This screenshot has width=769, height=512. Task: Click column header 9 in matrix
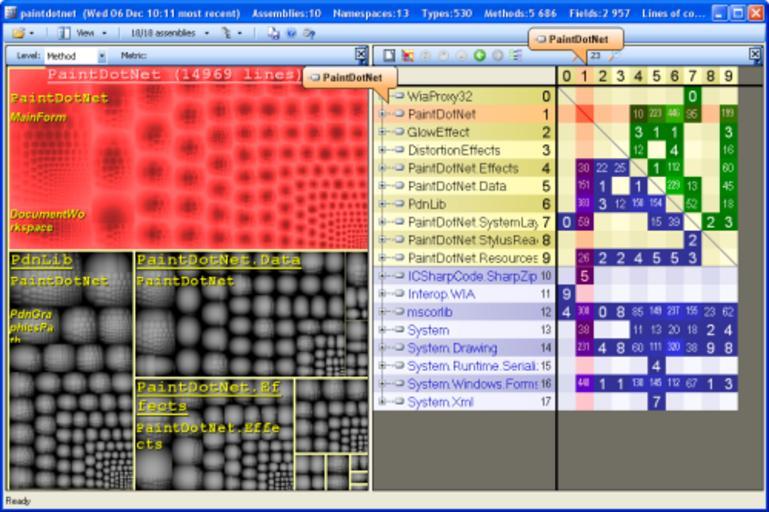[728, 76]
